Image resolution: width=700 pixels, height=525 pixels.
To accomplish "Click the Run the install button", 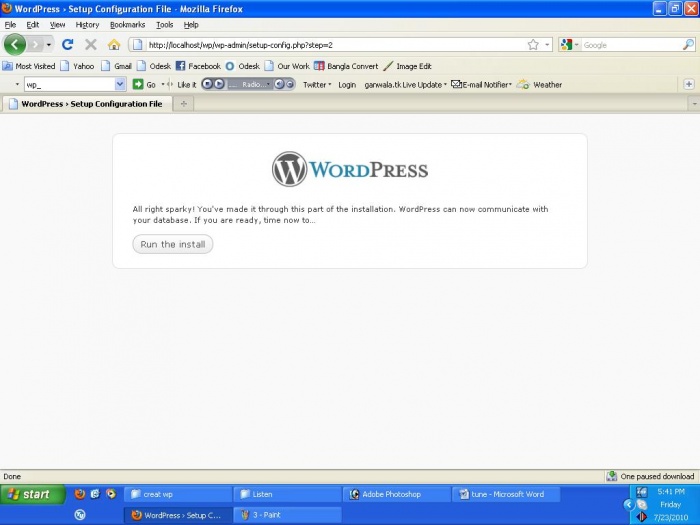I will [173, 244].
